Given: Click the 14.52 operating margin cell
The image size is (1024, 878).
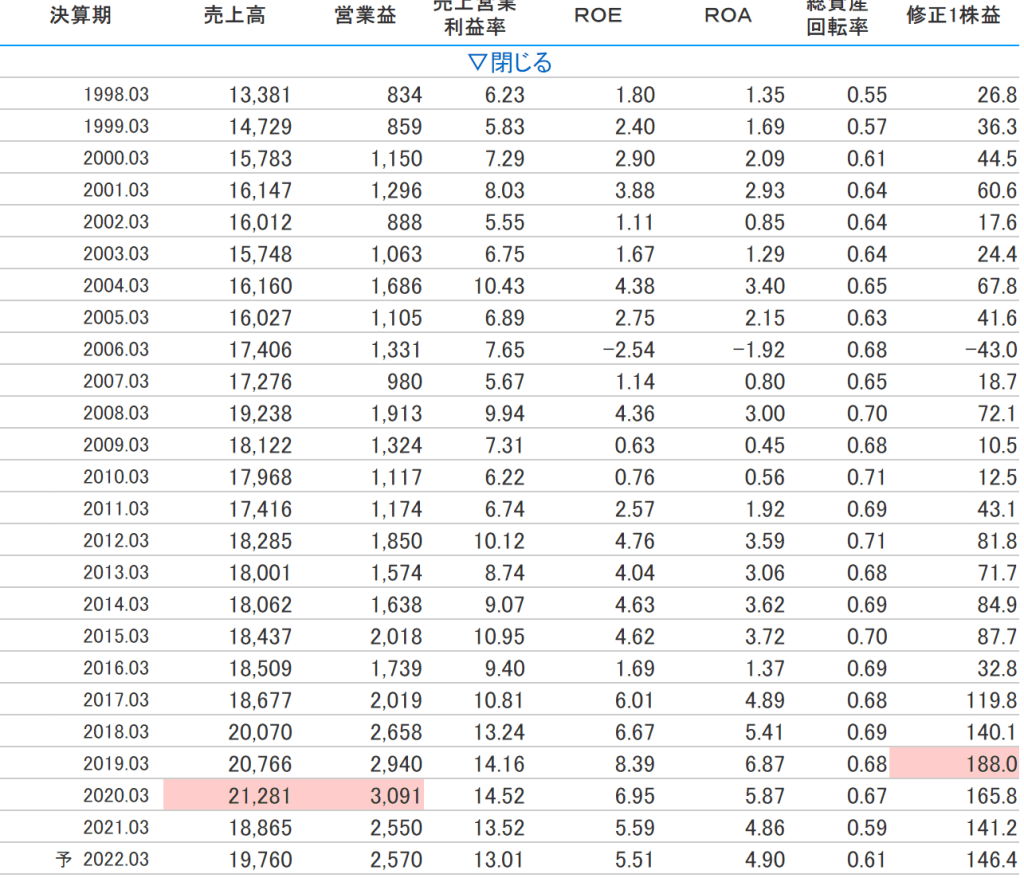Looking at the screenshot, I should [499, 796].
